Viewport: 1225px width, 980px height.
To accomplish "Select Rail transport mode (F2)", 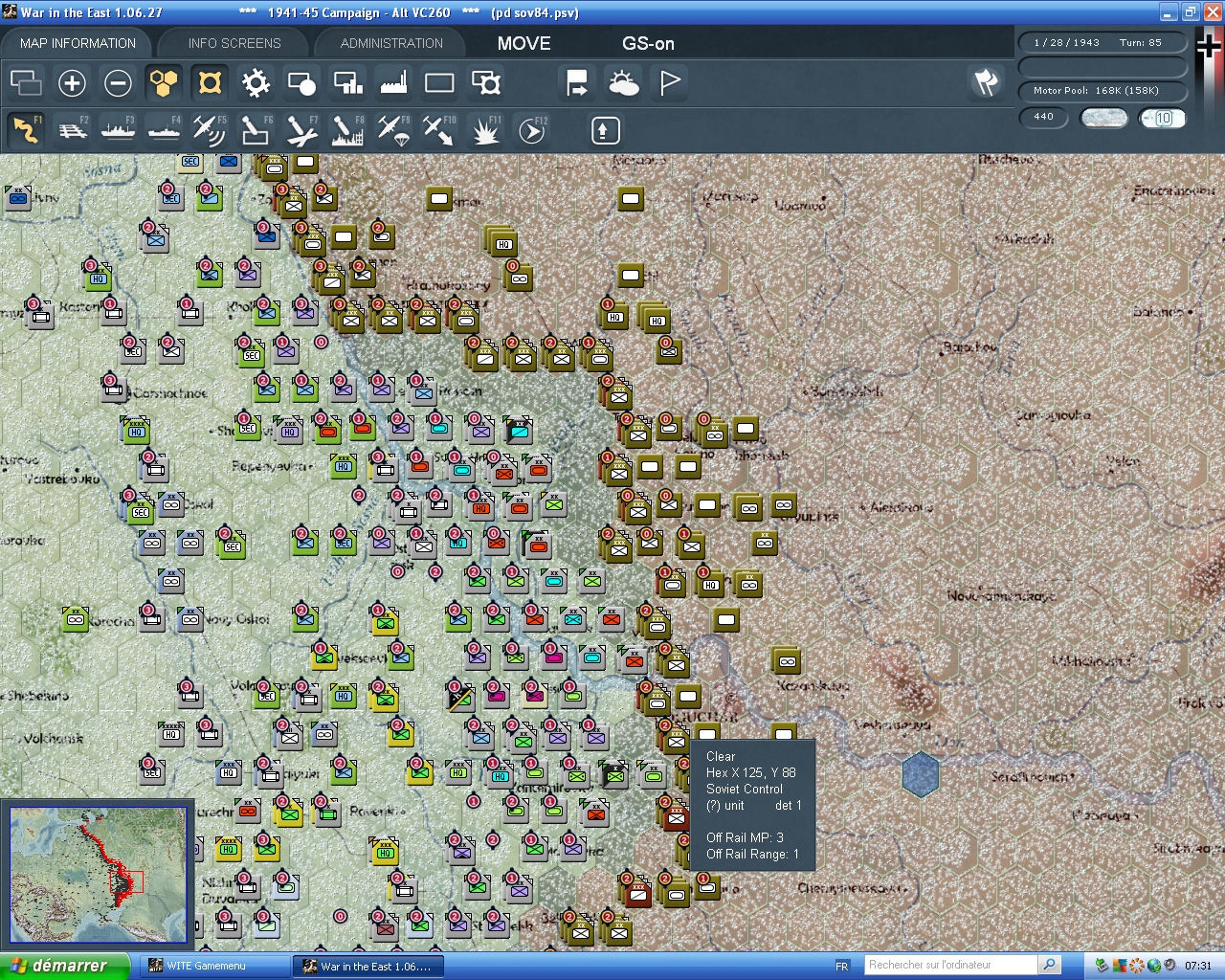I will click(x=72, y=130).
